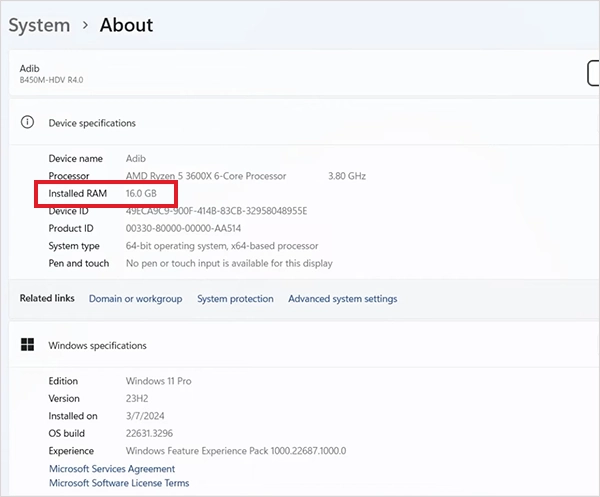Click the OS build label
The height and width of the screenshot is (497, 600).
(67, 433)
